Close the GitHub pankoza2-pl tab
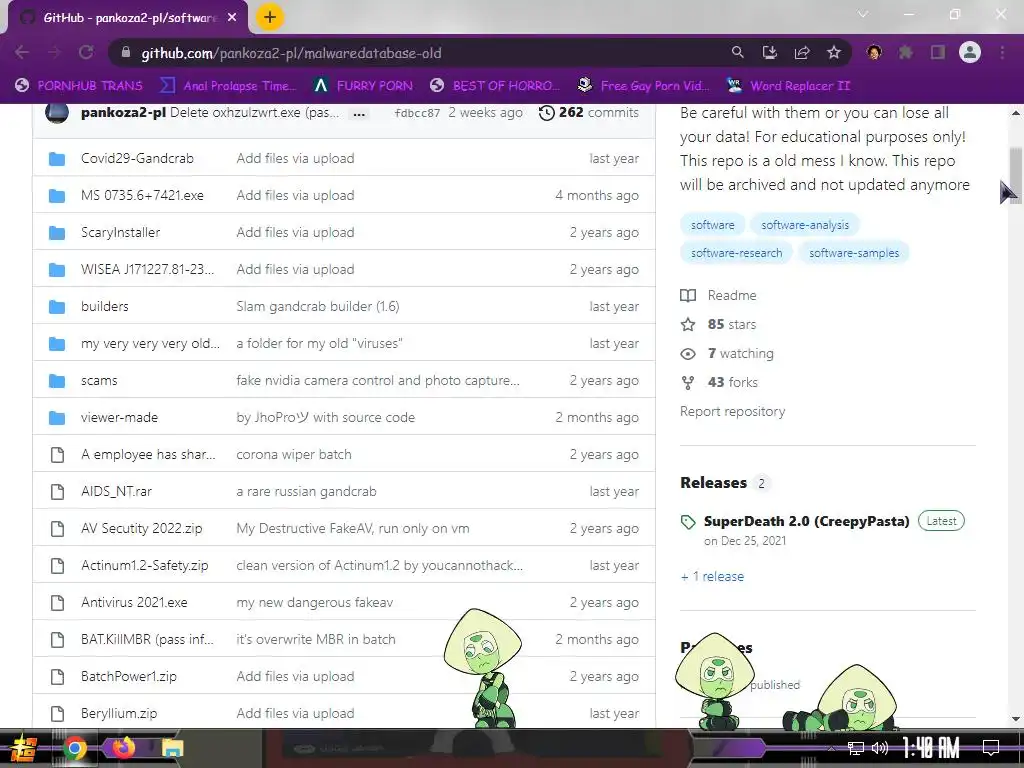 click(232, 18)
